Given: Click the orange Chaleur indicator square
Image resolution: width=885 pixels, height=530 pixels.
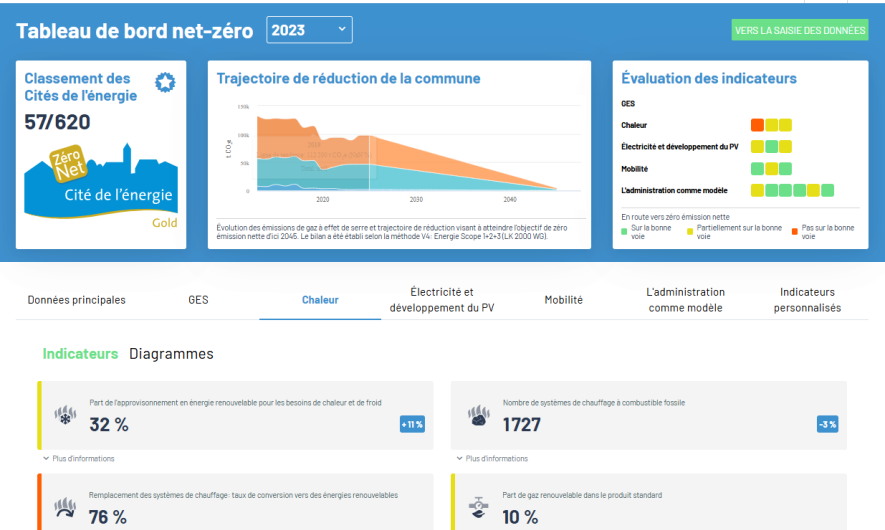Looking at the screenshot, I should click(x=757, y=125).
